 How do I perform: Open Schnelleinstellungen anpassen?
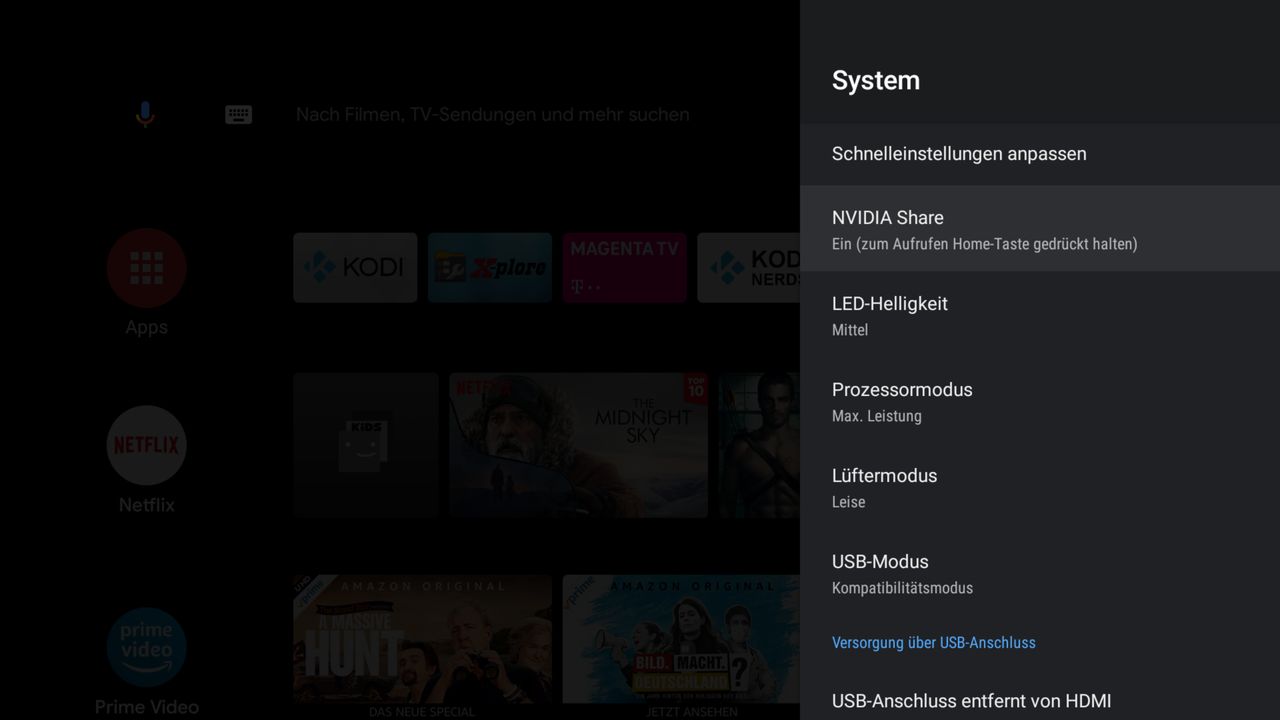[1040, 153]
